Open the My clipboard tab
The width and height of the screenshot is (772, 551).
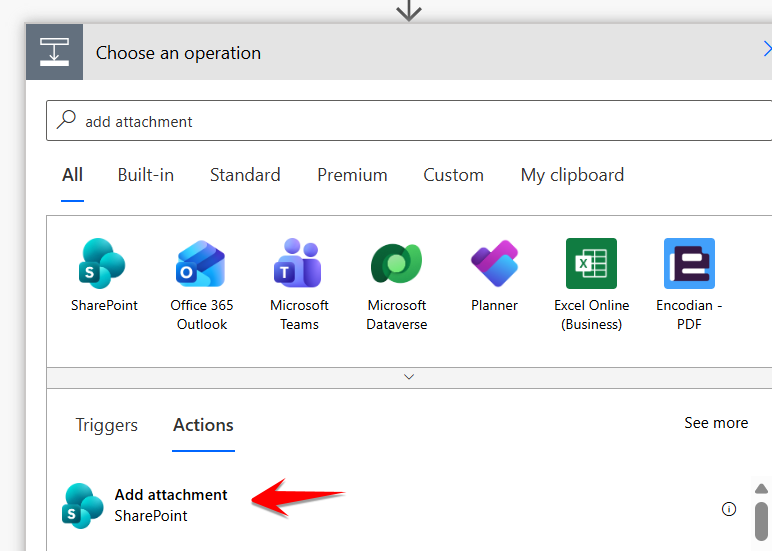point(572,175)
